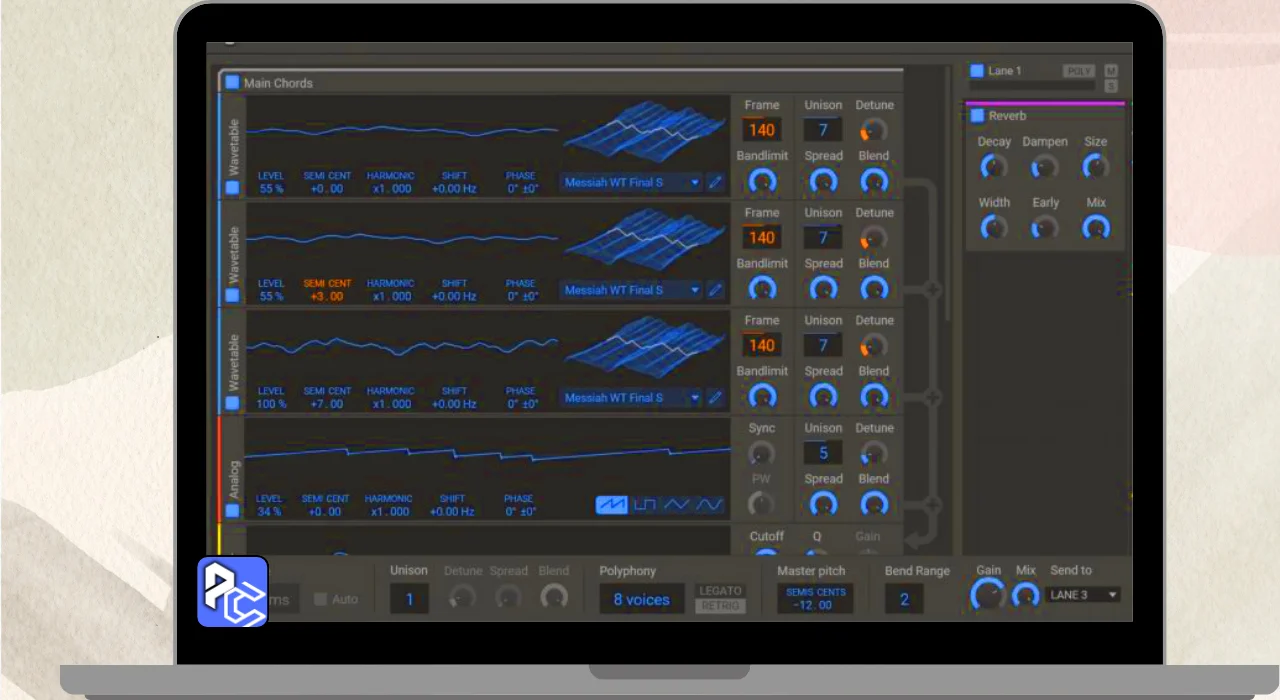Click the Reverb Mix knob

click(x=1096, y=228)
